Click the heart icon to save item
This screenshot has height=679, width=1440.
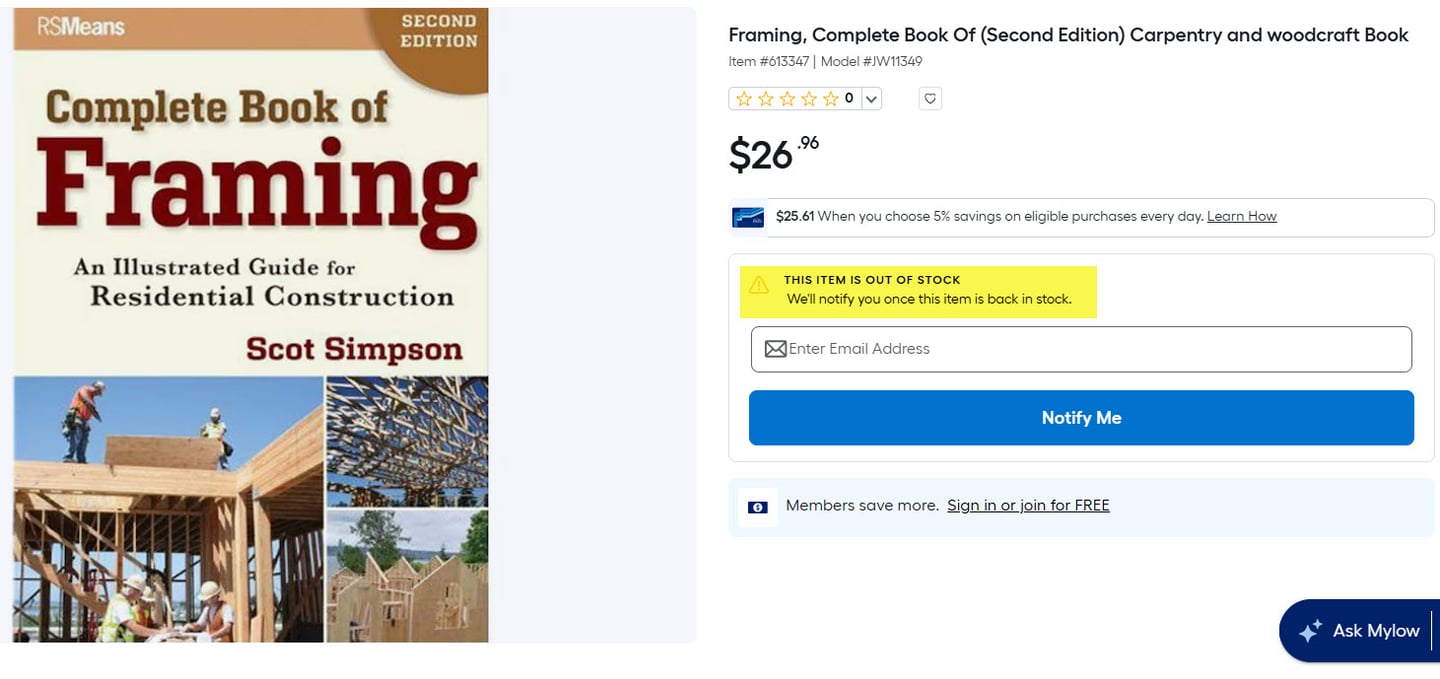[930, 98]
